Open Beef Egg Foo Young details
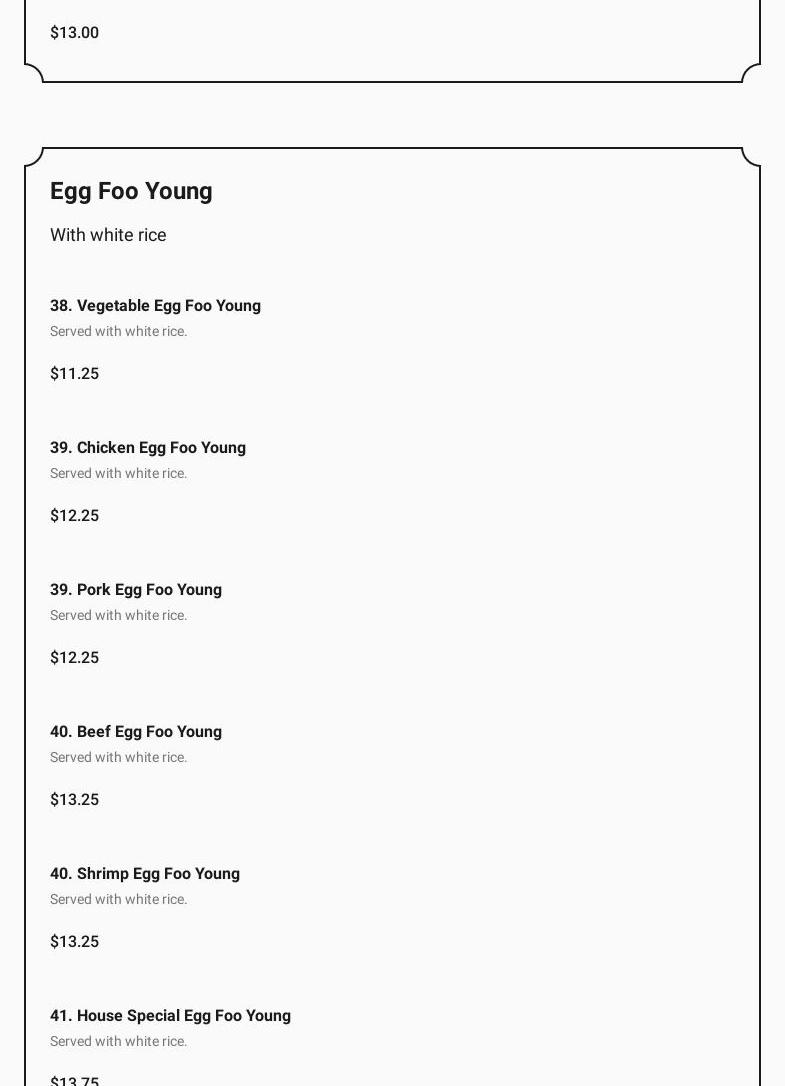The width and height of the screenshot is (785, 1086). tap(136, 732)
